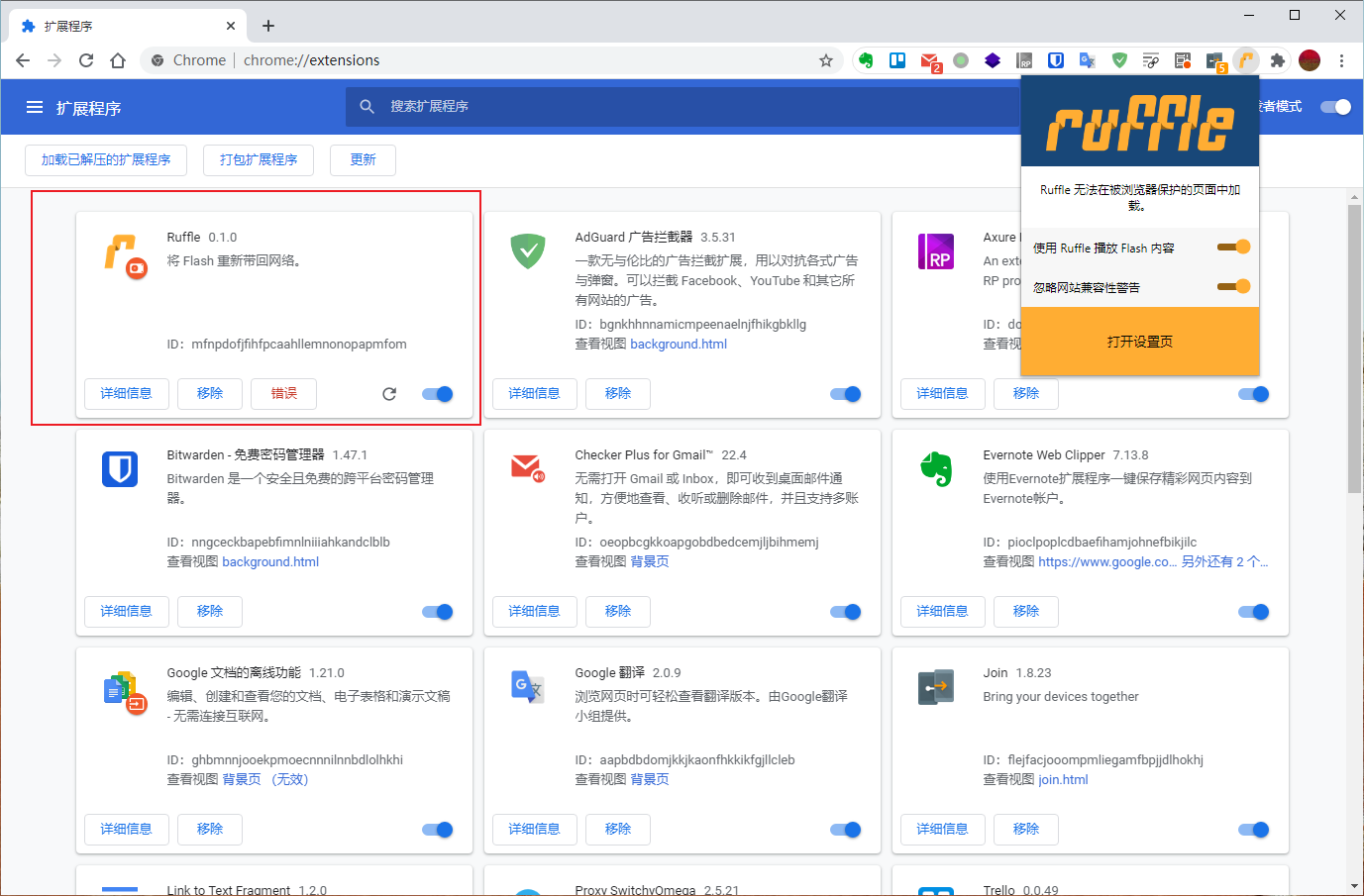Remove the Join extension with 移除
1364x896 pixels.
(1026, 829)
